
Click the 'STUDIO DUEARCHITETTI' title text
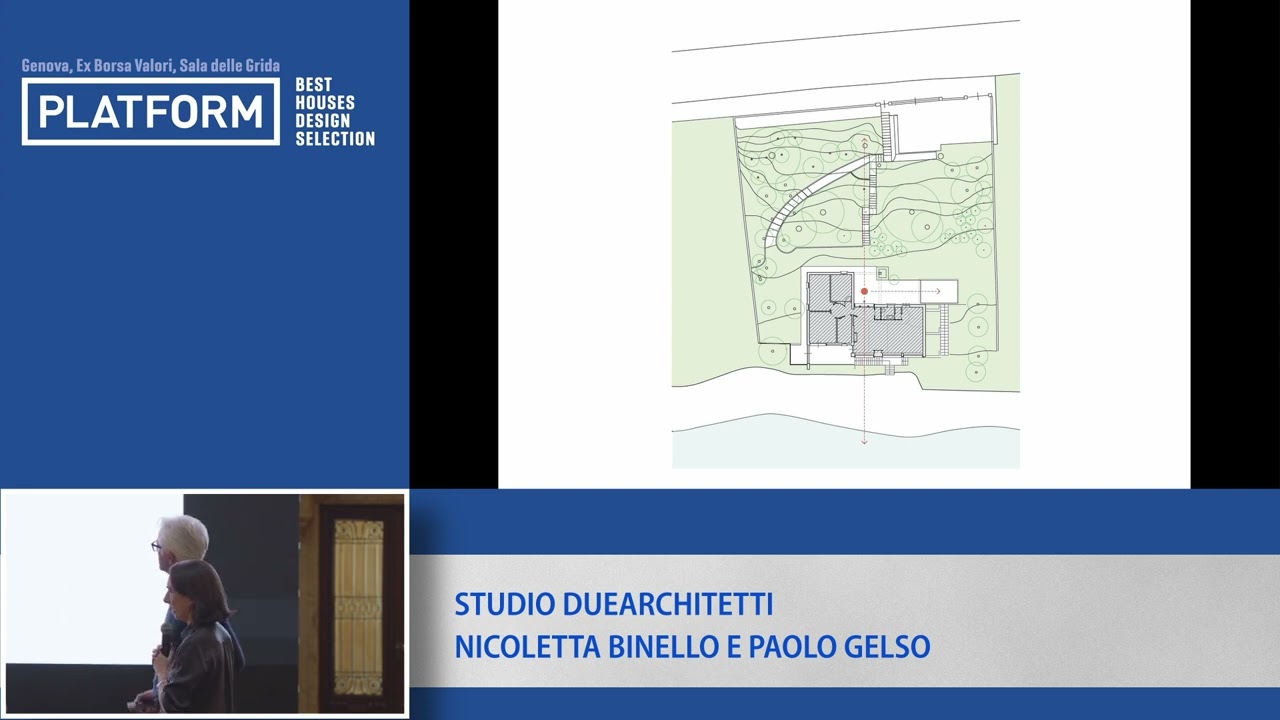pos(614,605)
